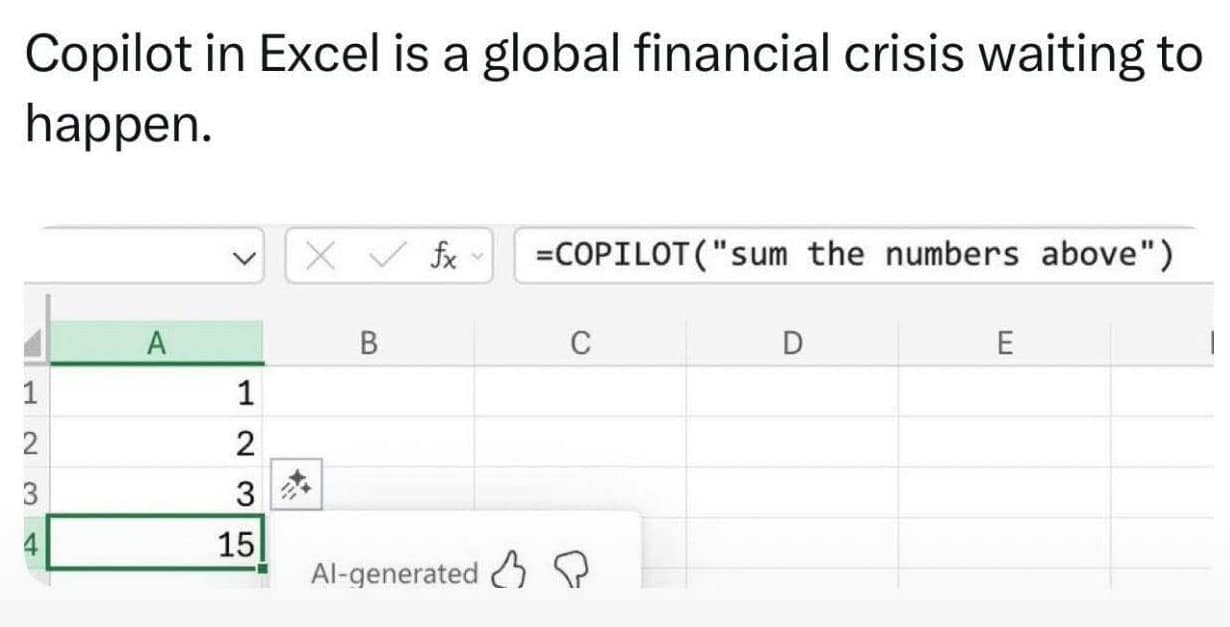The image size is (1230, 627).
Task: Select the column E header
Action: (x=1004, y=343)
